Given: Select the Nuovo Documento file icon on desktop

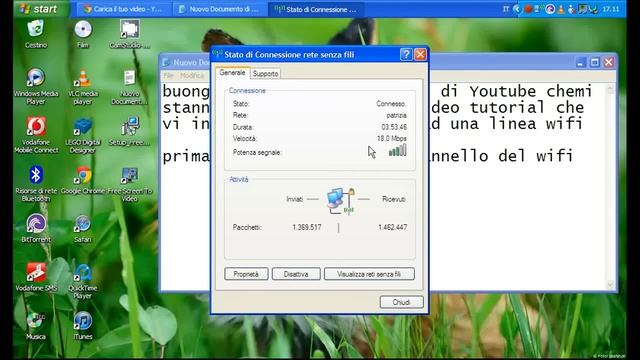Looking at the screenshot, I should click(129, 87).
